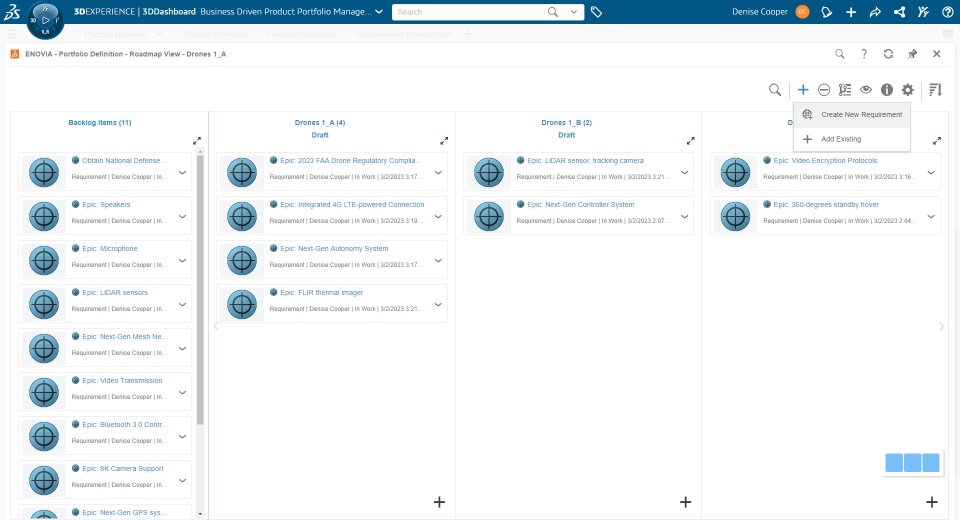Expand the Backlog Items column

click(x=197, y=141)
